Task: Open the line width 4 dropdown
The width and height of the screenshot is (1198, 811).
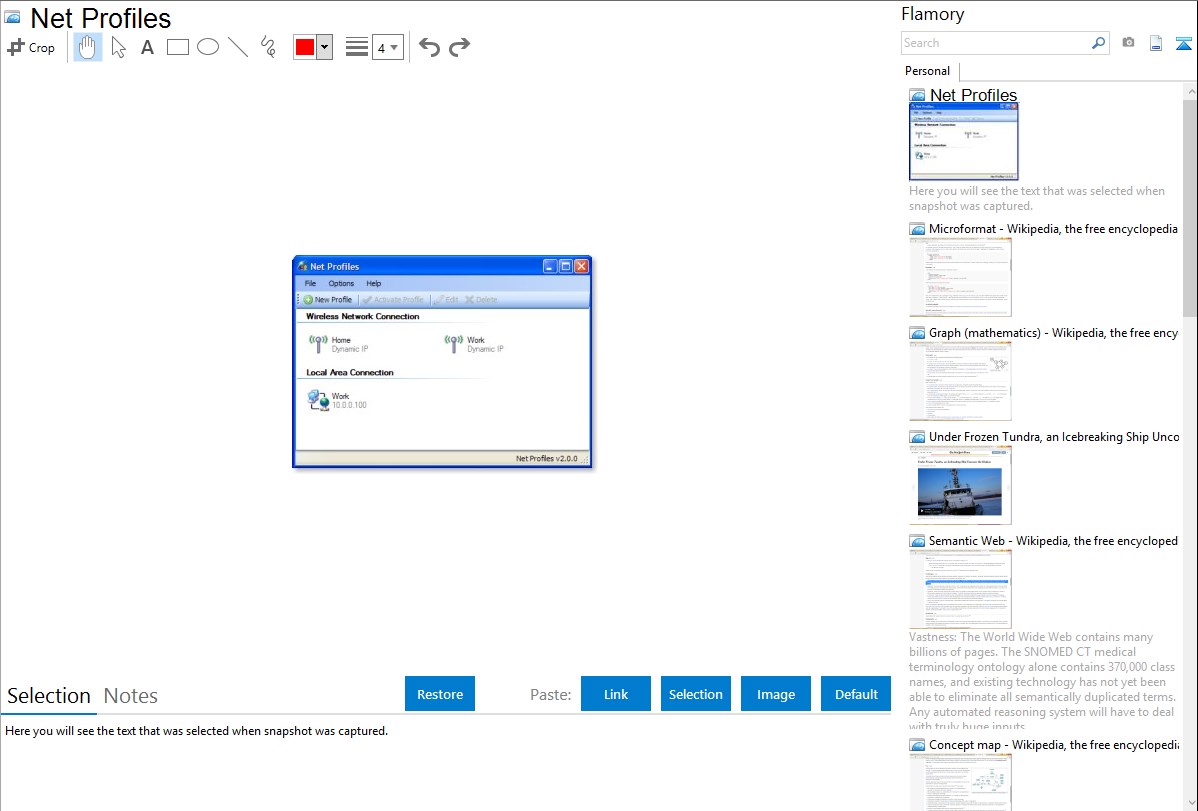Action: click(x=387, y=47)
